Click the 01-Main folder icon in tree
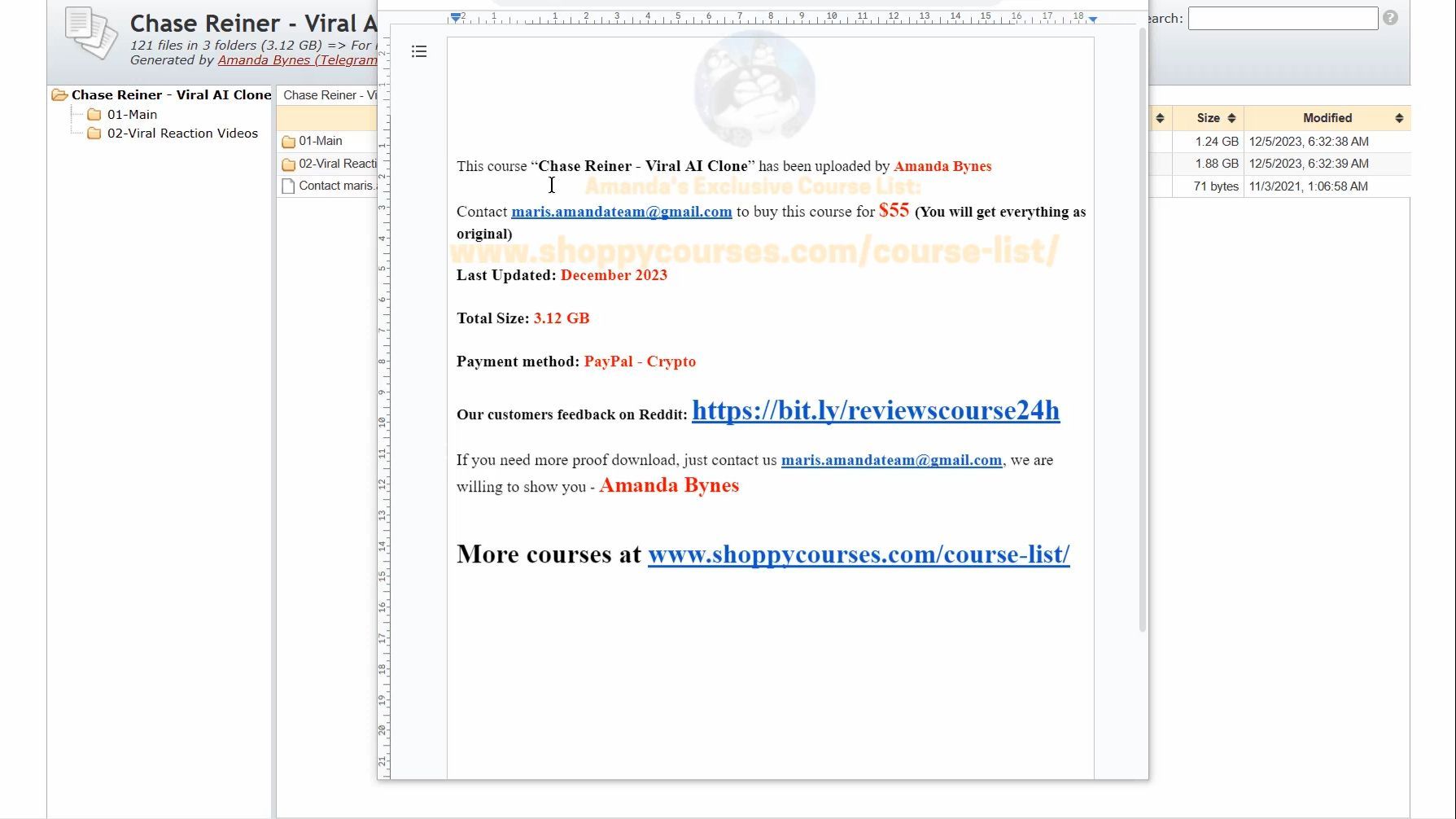 coord(94,115)
